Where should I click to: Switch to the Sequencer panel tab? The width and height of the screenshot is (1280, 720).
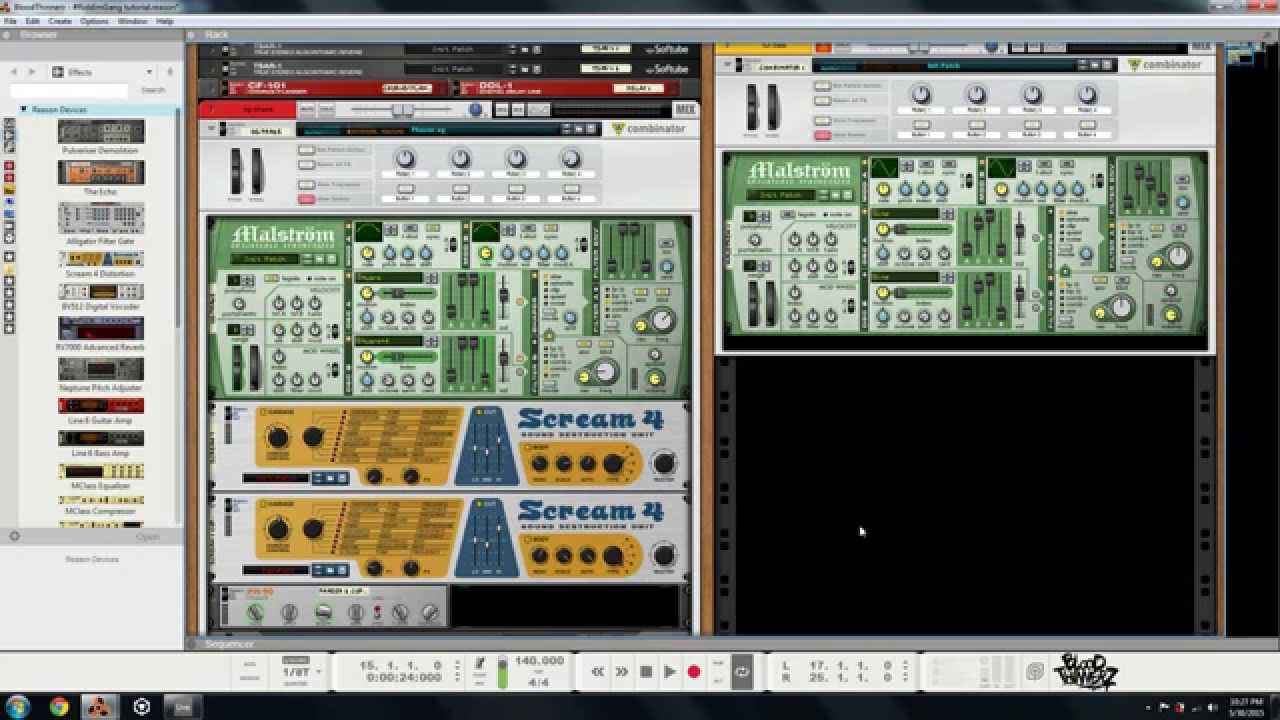click(x=229, y=644)
